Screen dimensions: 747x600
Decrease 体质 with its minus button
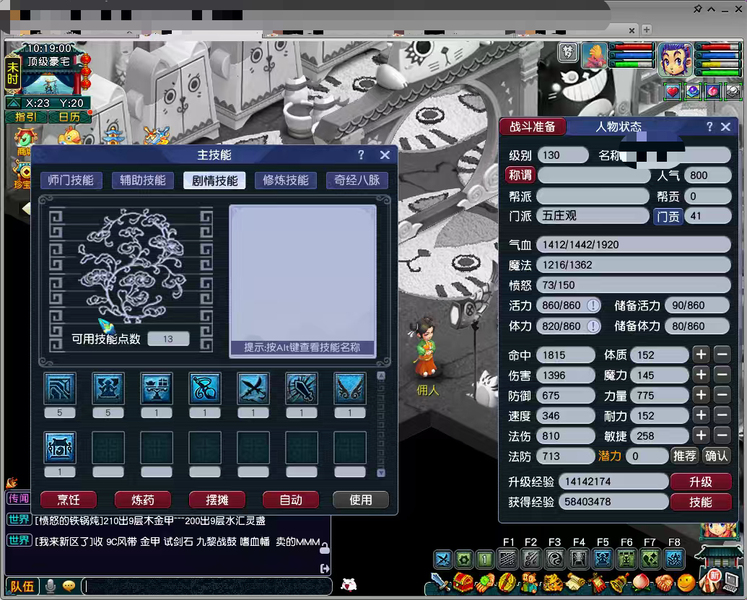(x=722, y=355)
